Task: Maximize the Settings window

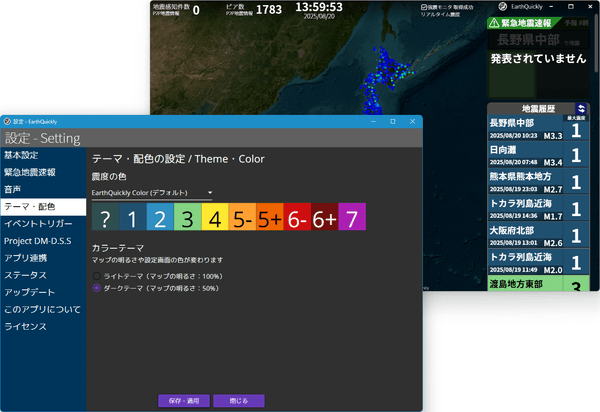Action: click(393, 122)
